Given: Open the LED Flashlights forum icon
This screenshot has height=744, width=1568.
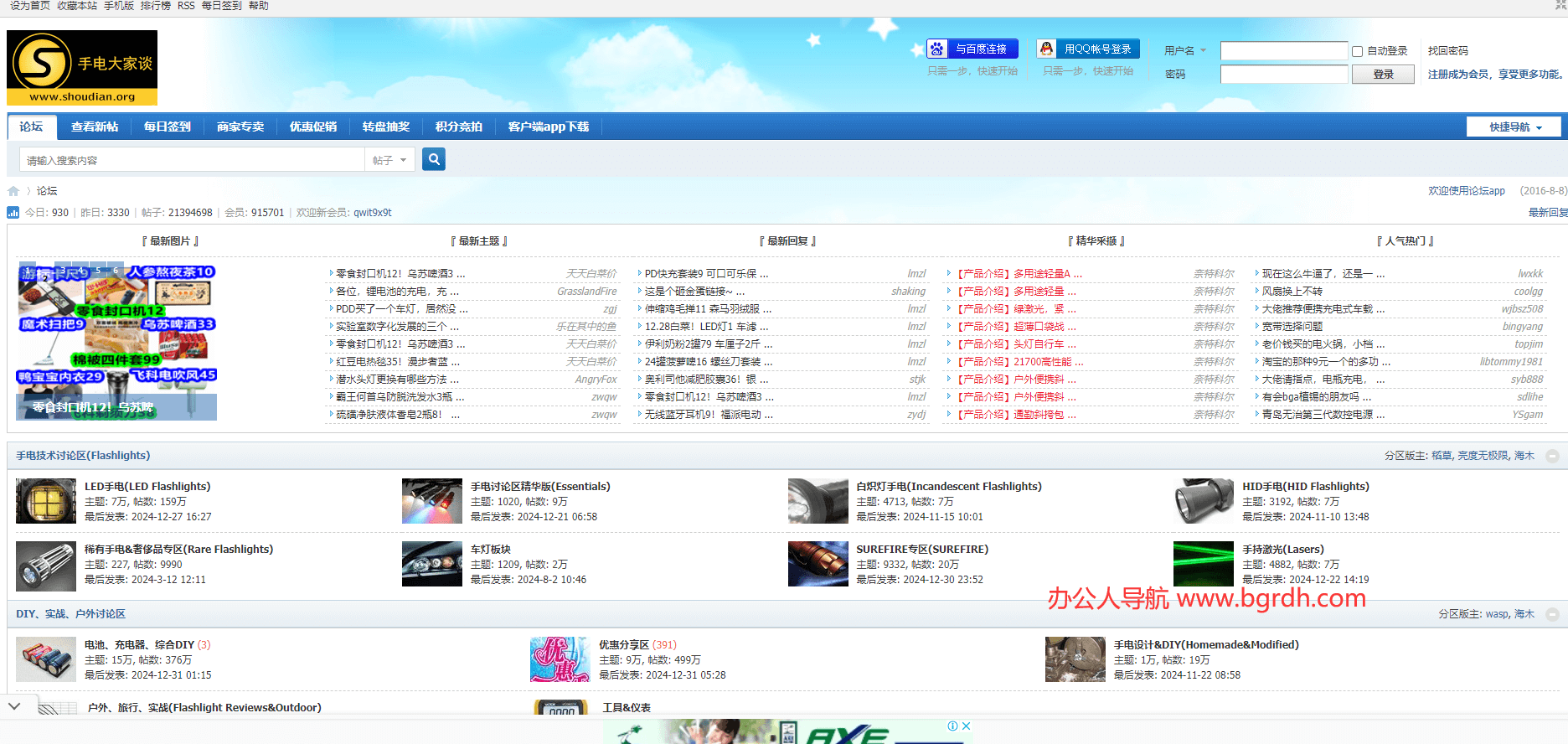Looking at the screenshot, I should [46, 501].
